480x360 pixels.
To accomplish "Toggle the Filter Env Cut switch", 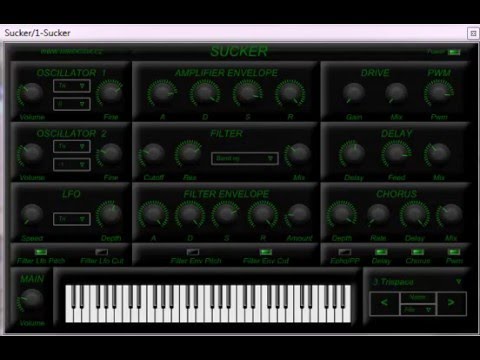I will 266,252.
